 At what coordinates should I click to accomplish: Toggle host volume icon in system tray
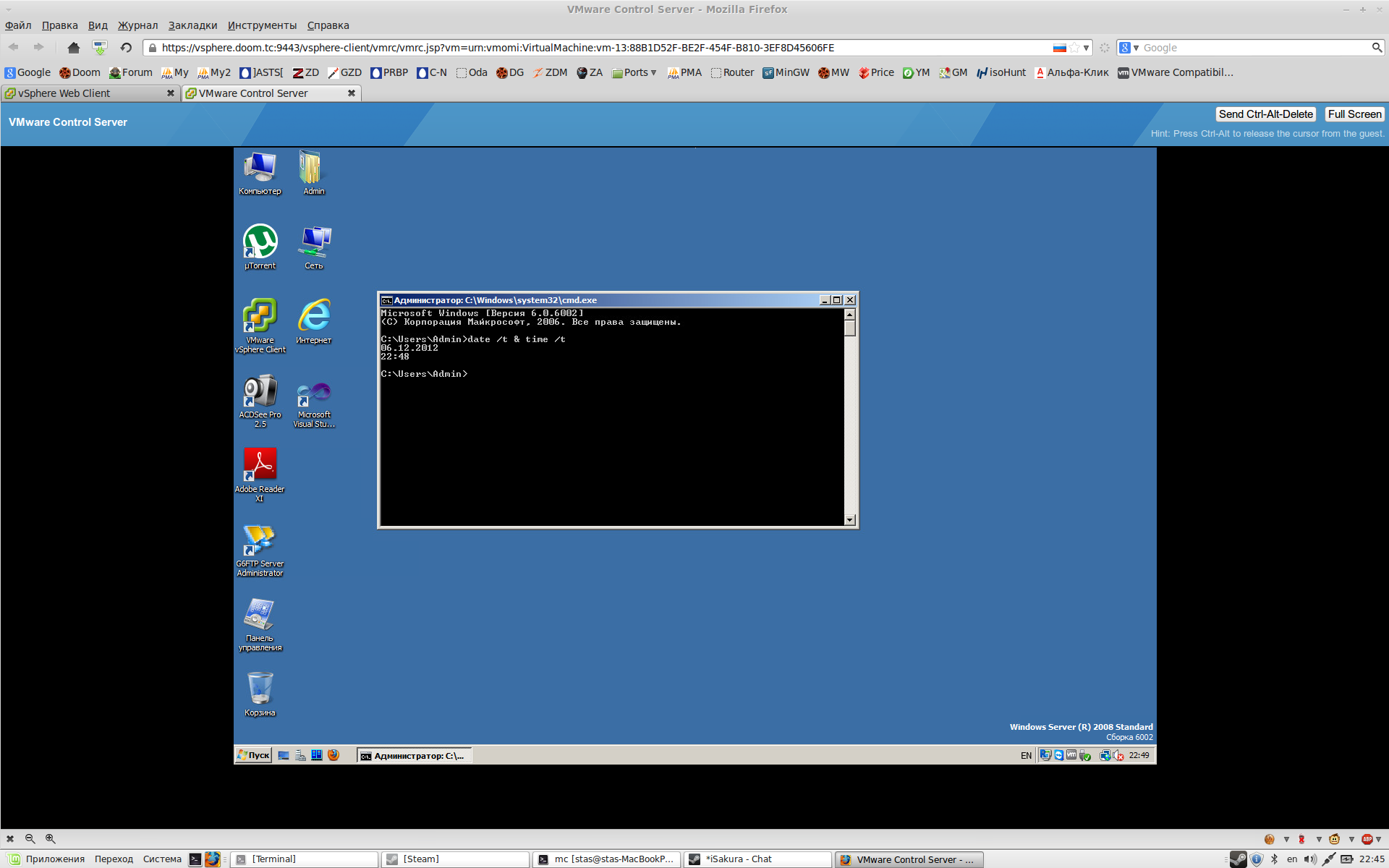point(1309,859)
